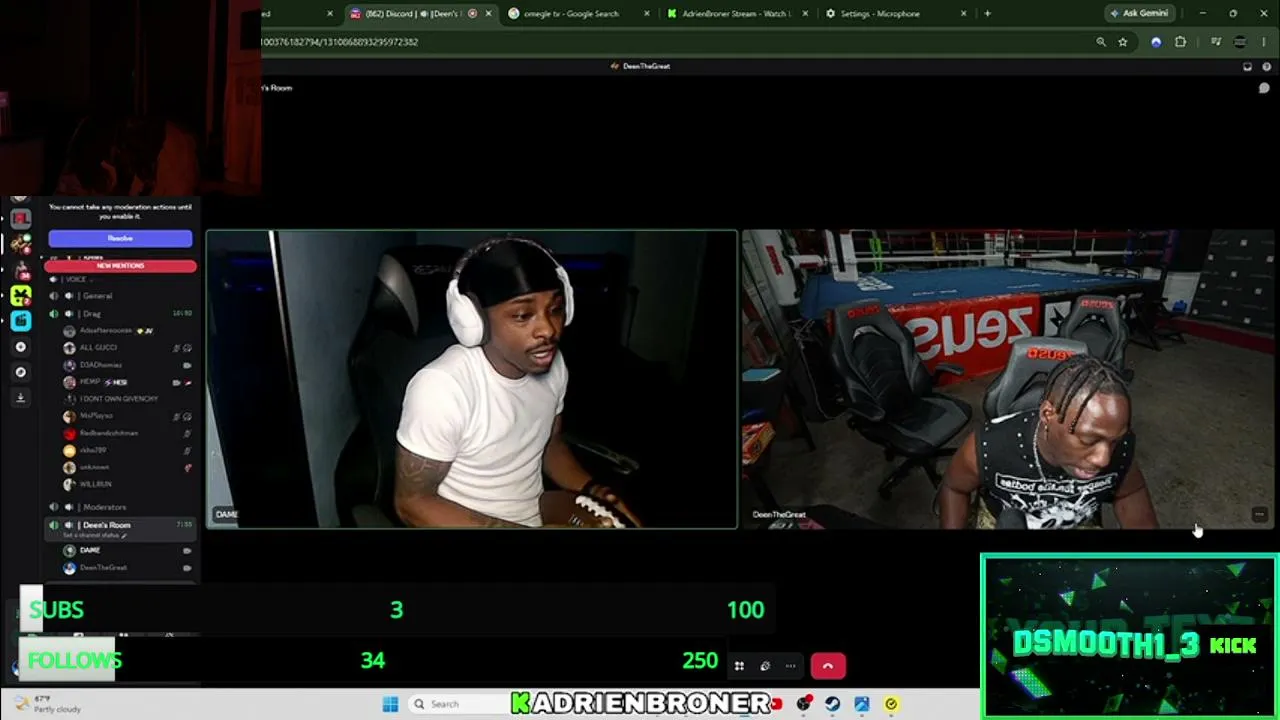This screenshot has width=1280, height=720.
Task: Click the call activities icon beside the grid
Action: (765, 666)
